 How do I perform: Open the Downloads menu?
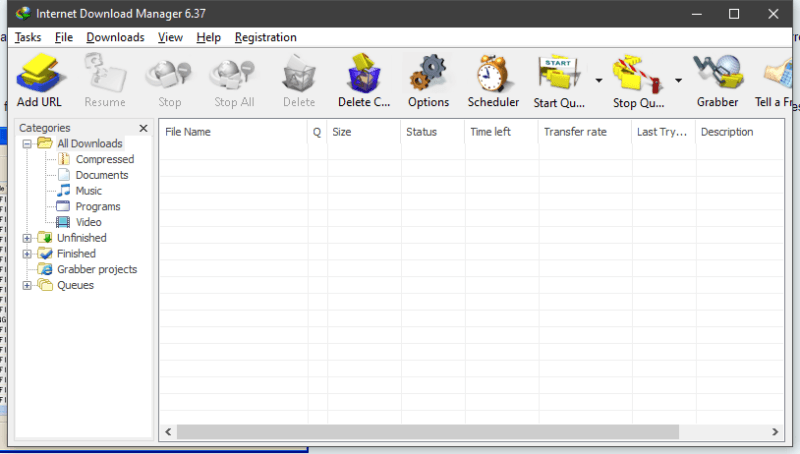pos(115,37)
